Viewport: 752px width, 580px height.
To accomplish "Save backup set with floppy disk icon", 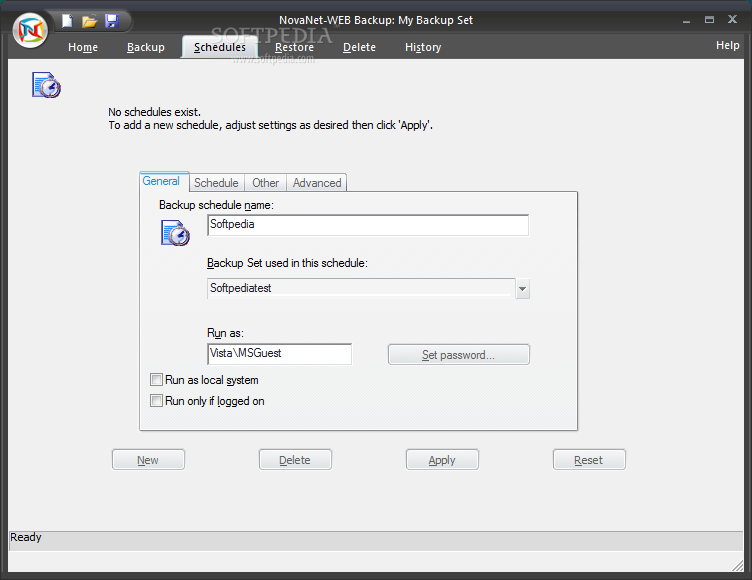I will coord(112,21).
